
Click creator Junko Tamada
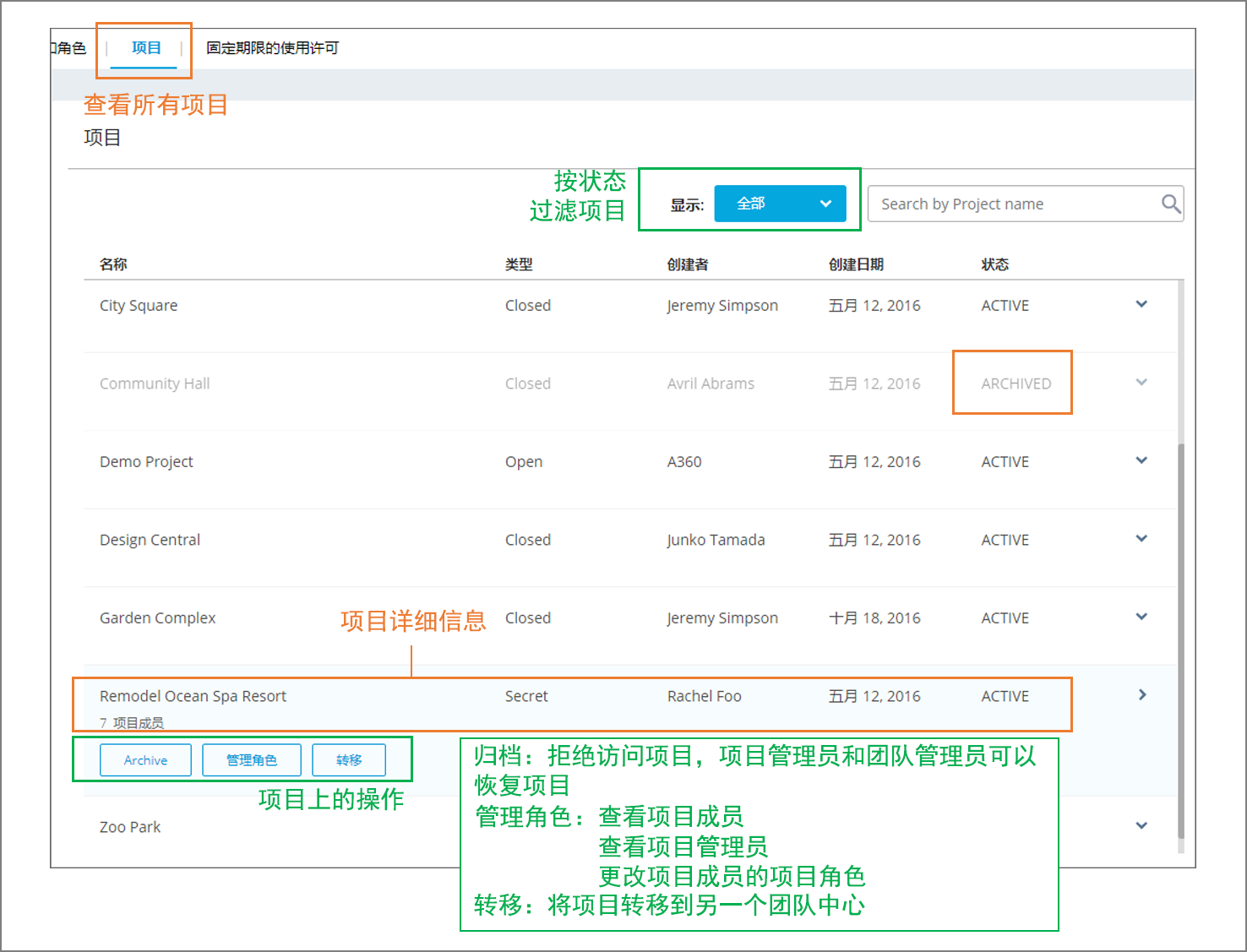(x=716, y=540)
